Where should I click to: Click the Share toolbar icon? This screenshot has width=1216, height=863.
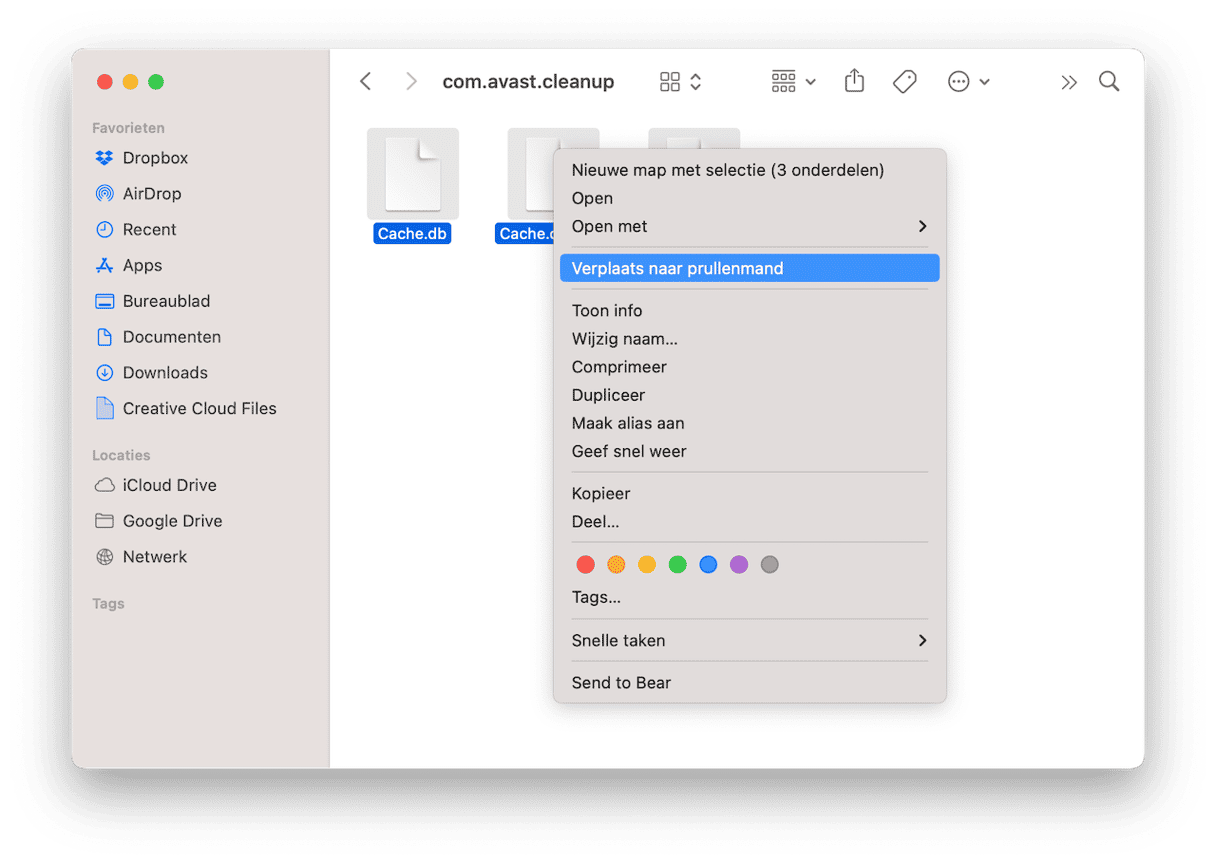(854, 82)
